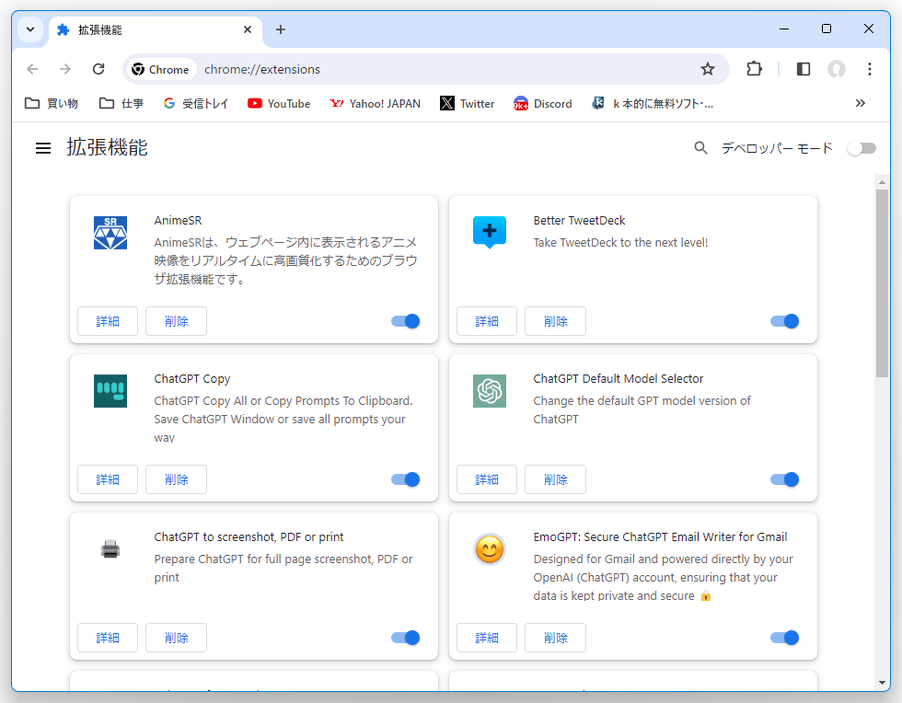Disable the ChatGPT Copy toggle
Image resolution: width=902 pixels, height=703 pixels.
tap(406, 479)
